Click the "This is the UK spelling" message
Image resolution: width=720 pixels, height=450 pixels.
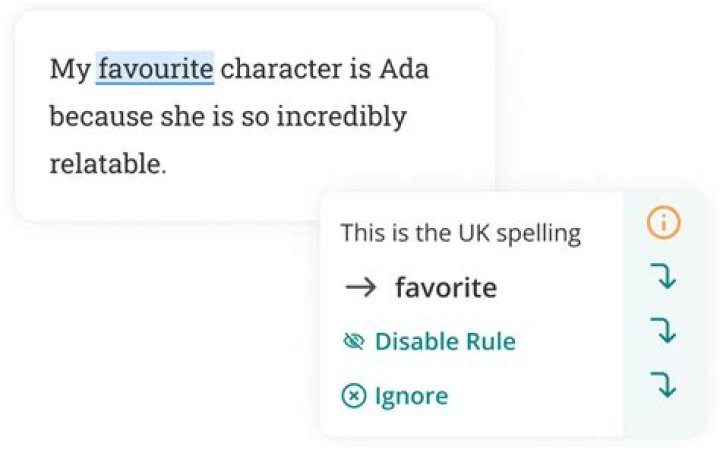460,233
